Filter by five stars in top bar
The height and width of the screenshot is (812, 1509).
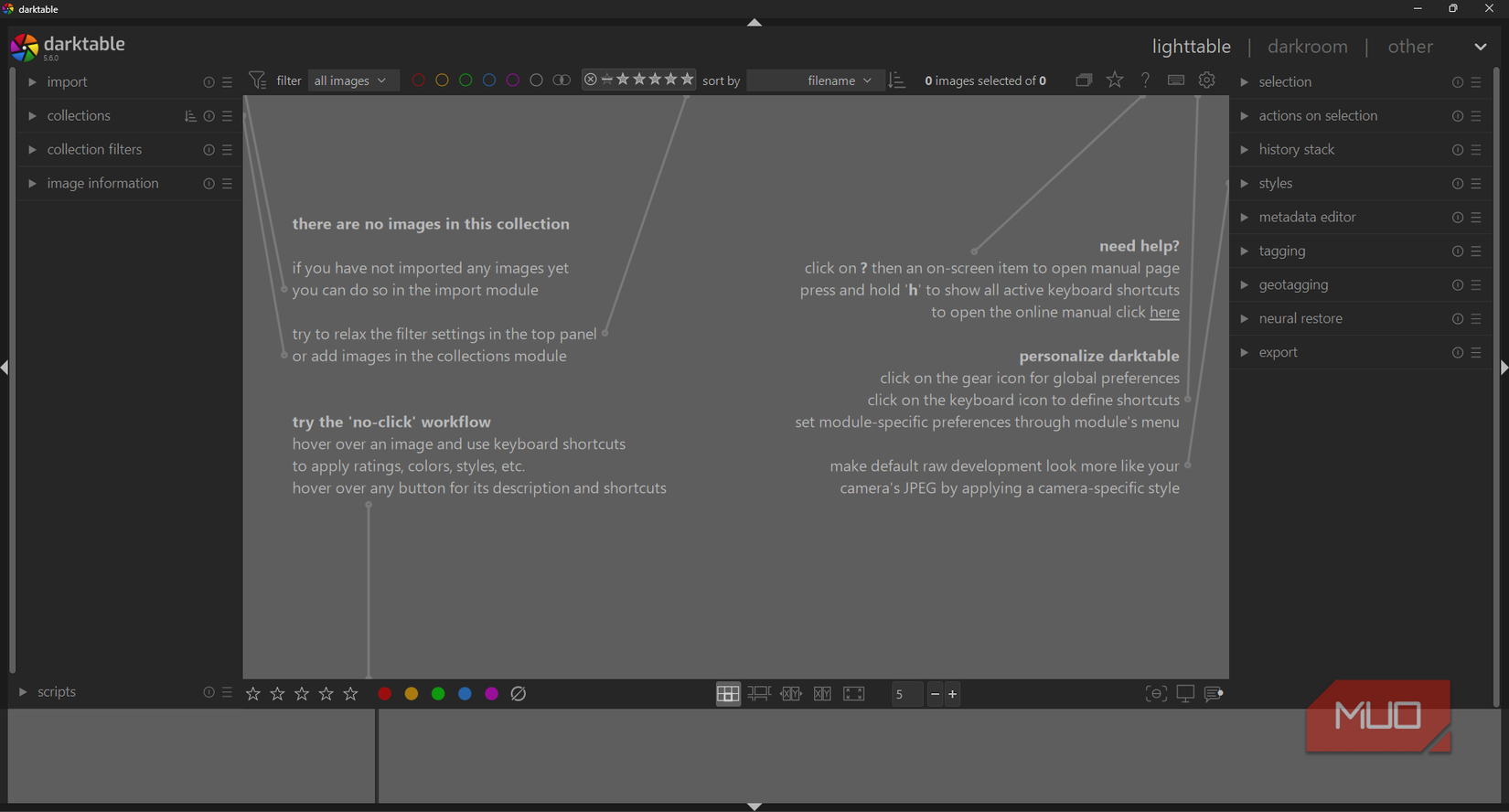point(688,80)
